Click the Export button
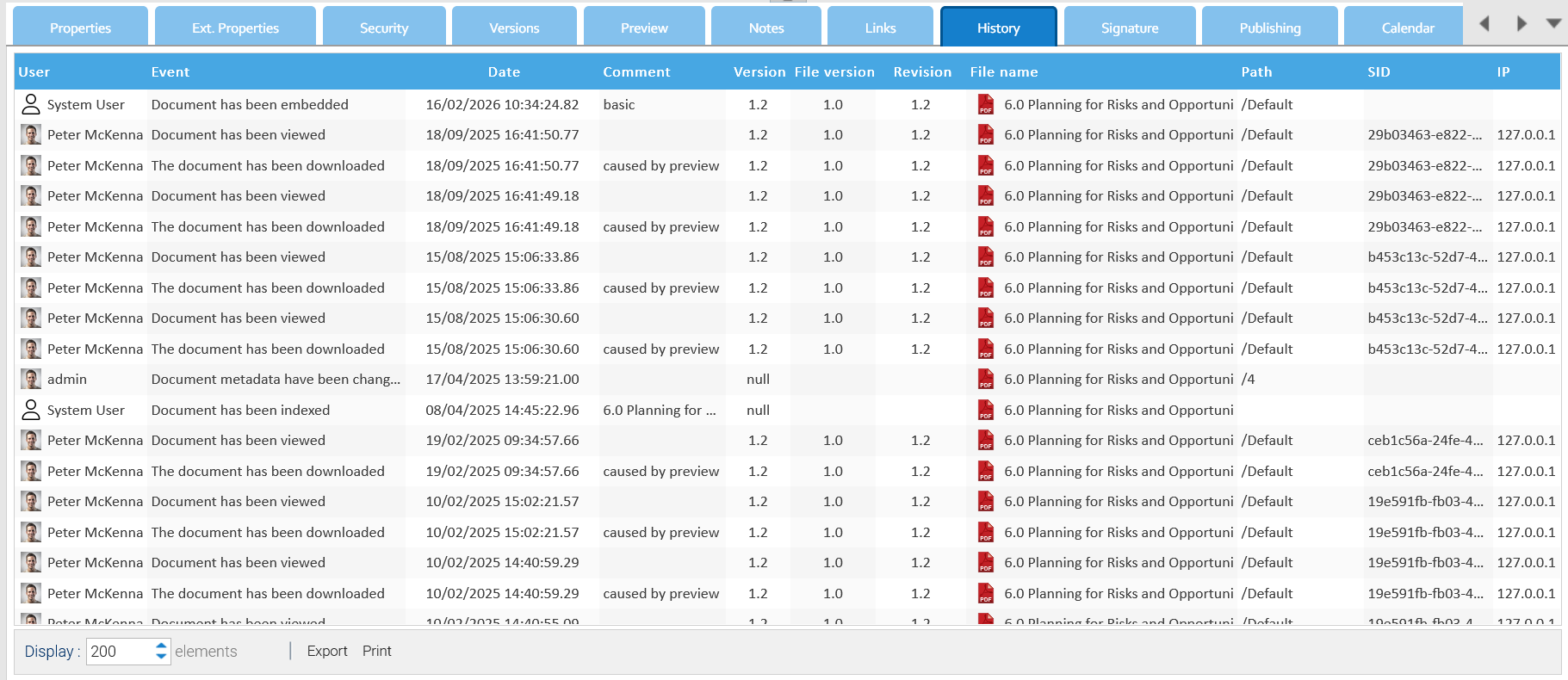 [x=327, y=651]
